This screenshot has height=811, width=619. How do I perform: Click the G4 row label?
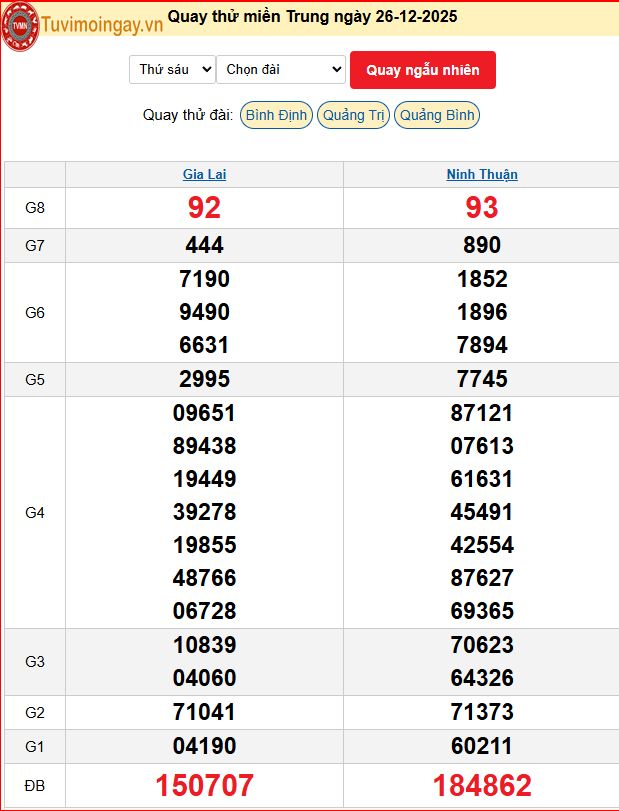[x=35, y=512]
